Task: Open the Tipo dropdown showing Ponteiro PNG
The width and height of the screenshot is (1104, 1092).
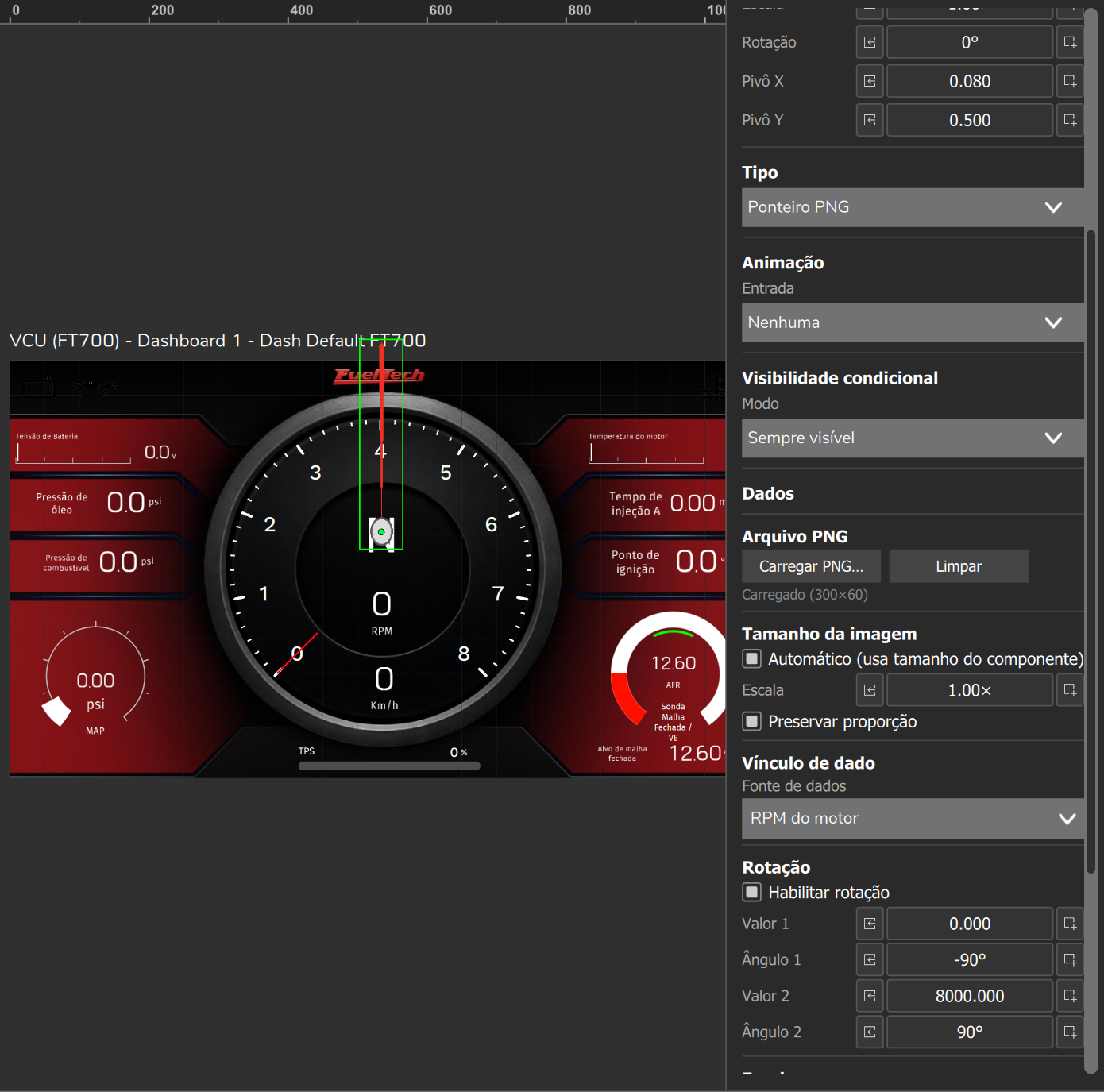Action: (913, 207)
